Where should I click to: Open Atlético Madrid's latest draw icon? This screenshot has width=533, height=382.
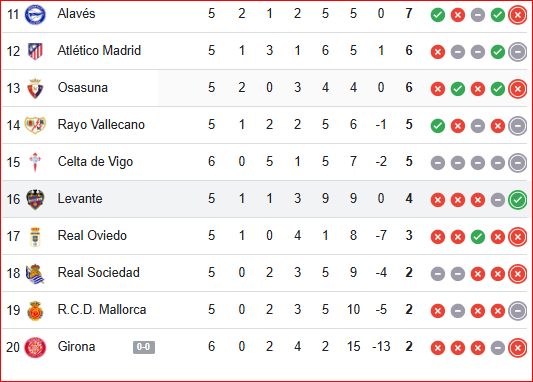pos(518,52)
